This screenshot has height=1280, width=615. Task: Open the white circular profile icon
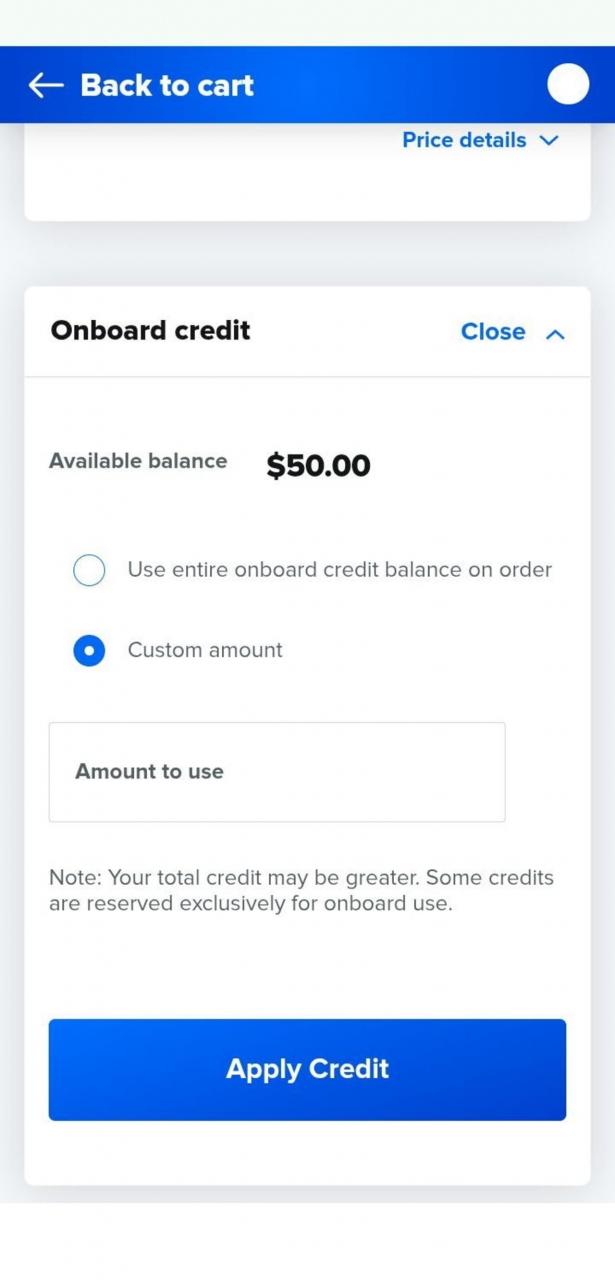(568, 85)
